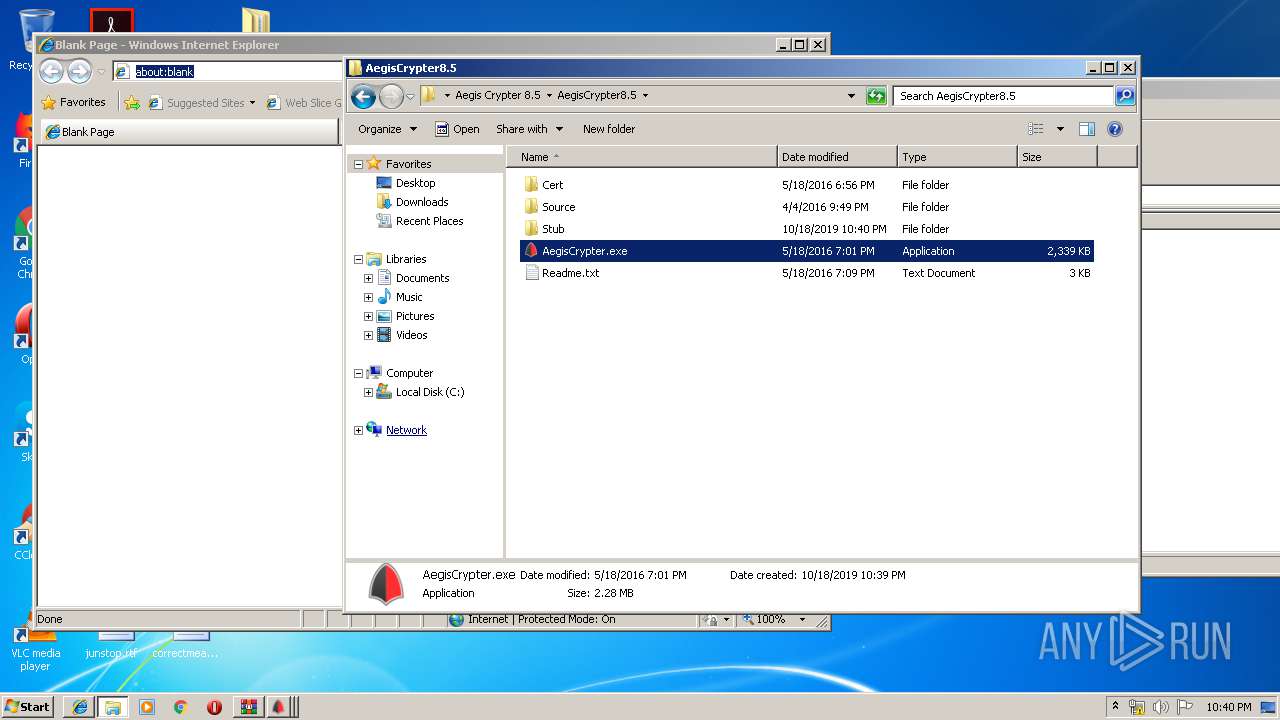Screen dimensions: 1280x720
Task: Open Suggested Sites in IE favorites bar
Action: coord(201,102)
